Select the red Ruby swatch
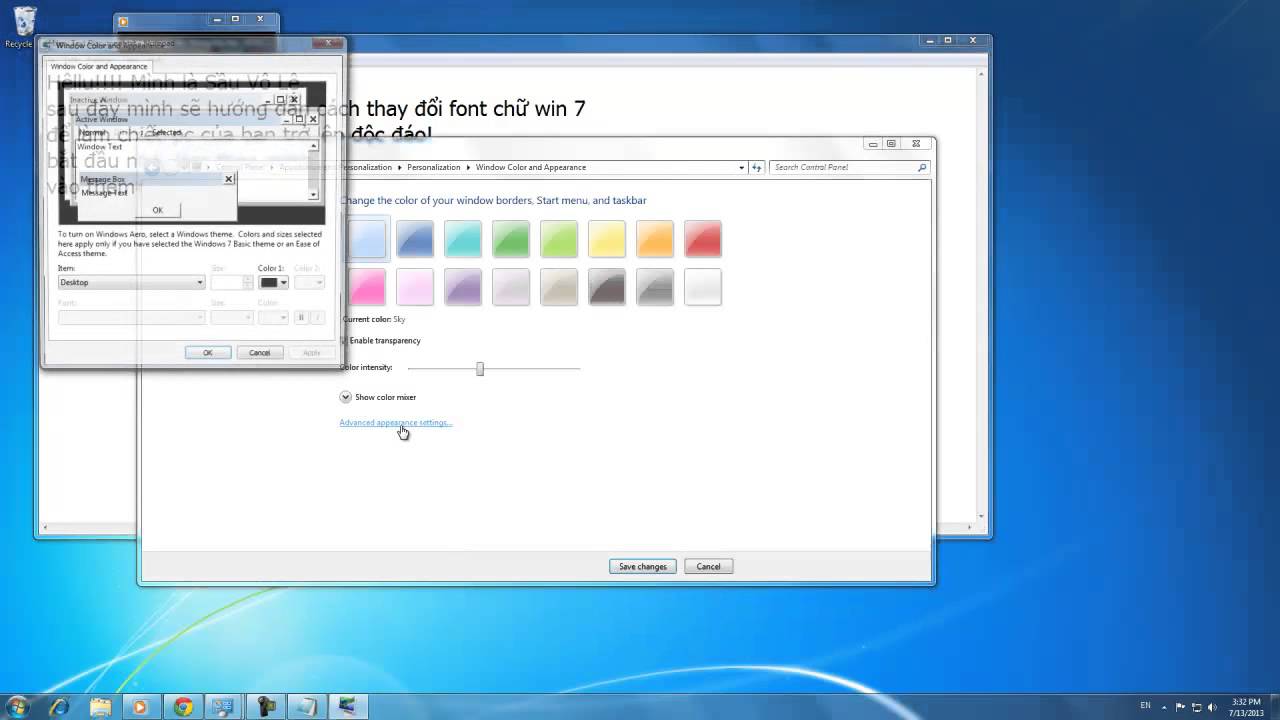The image size is (1280, 720). coord(703,239)
